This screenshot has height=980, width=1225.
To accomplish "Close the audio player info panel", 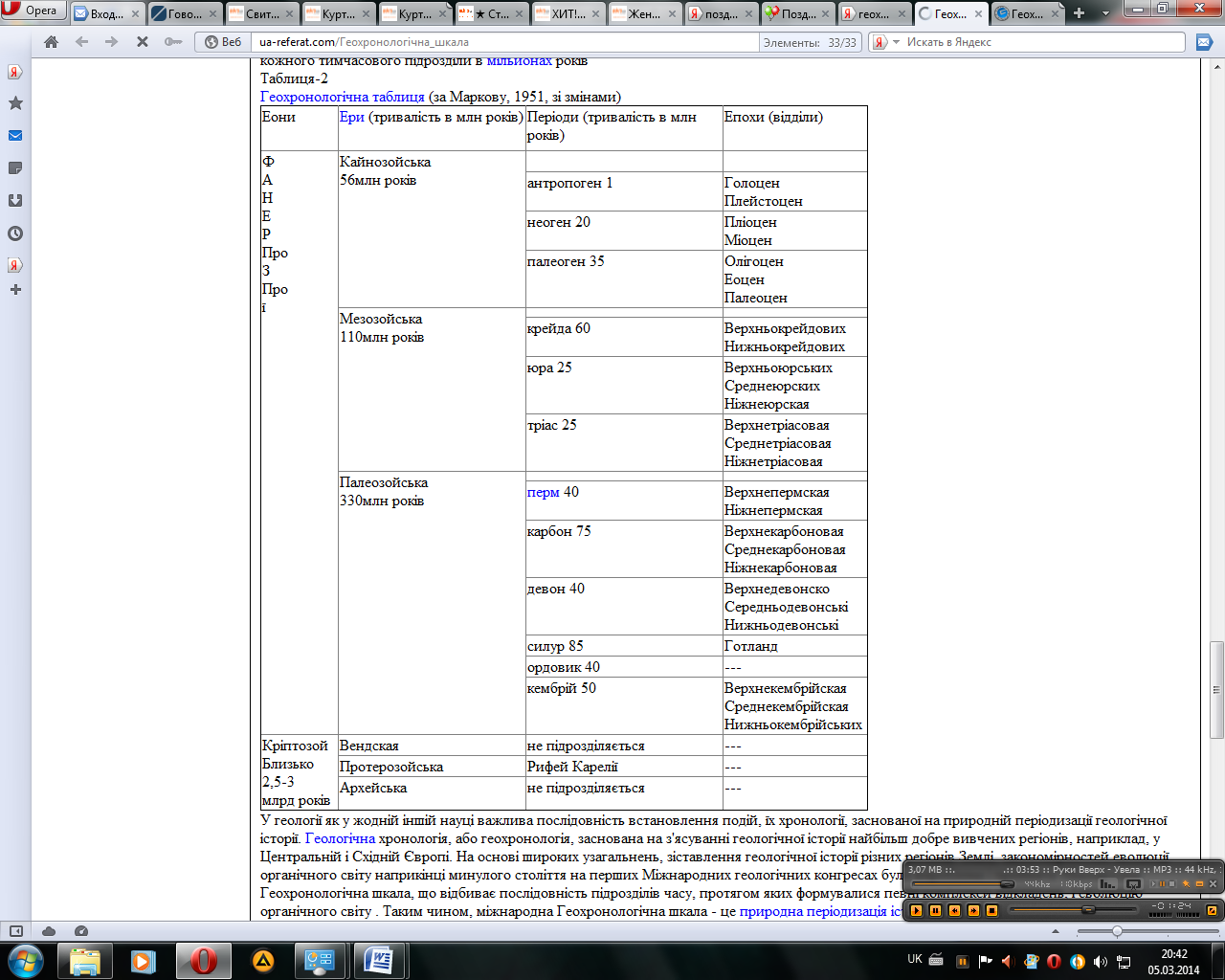I will [1213, 883].
